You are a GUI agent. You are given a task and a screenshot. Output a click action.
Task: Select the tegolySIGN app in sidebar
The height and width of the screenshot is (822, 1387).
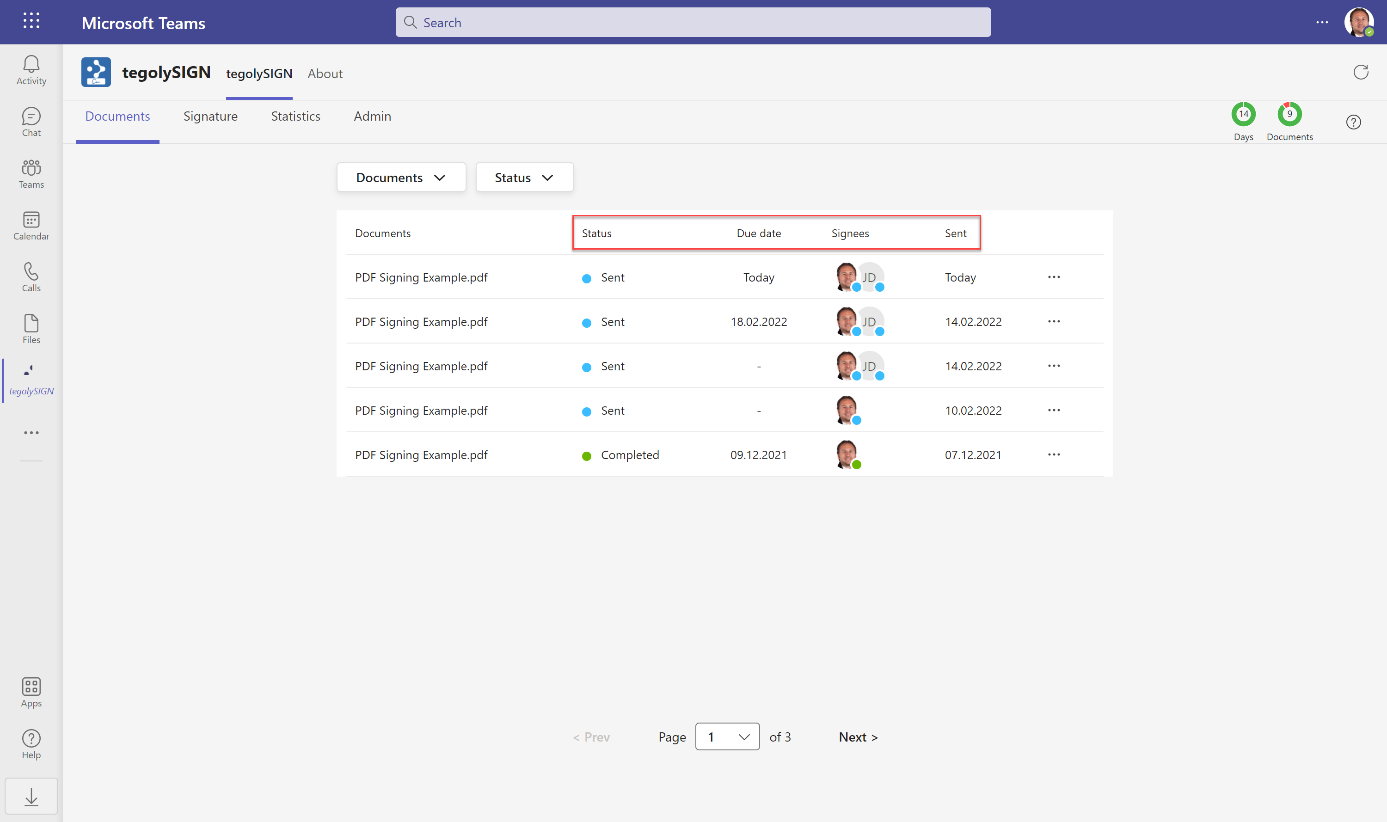tap(31, 380)
